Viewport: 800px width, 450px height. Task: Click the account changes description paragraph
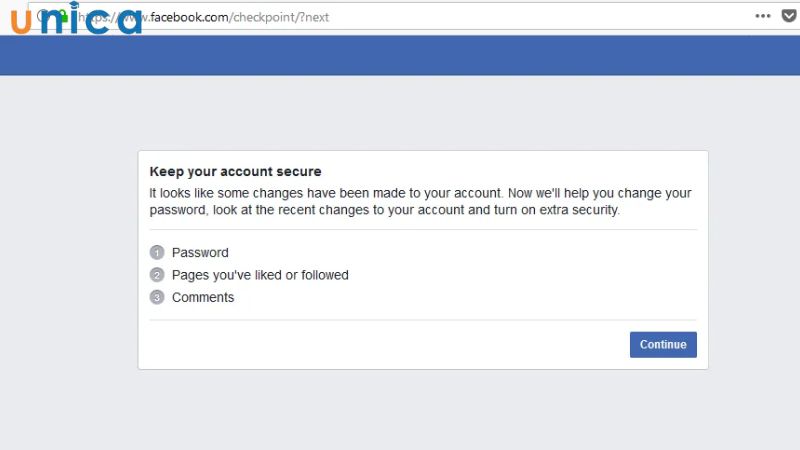[420, 202]
